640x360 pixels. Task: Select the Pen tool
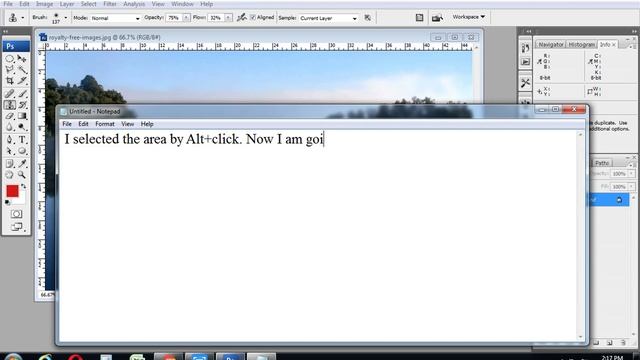pos(9,140)
